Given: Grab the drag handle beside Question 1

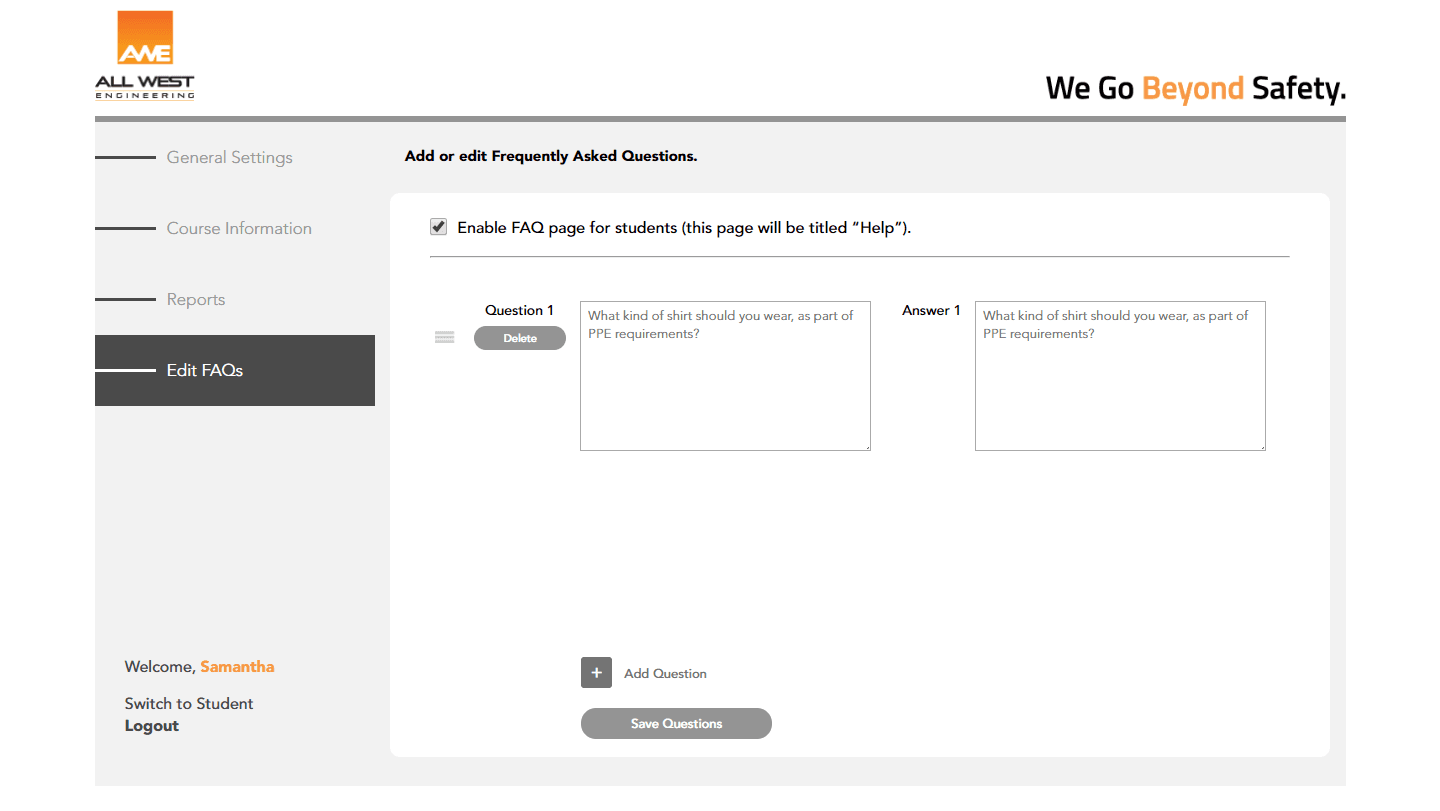Looking at the screenshot, I should pos(445,338).
